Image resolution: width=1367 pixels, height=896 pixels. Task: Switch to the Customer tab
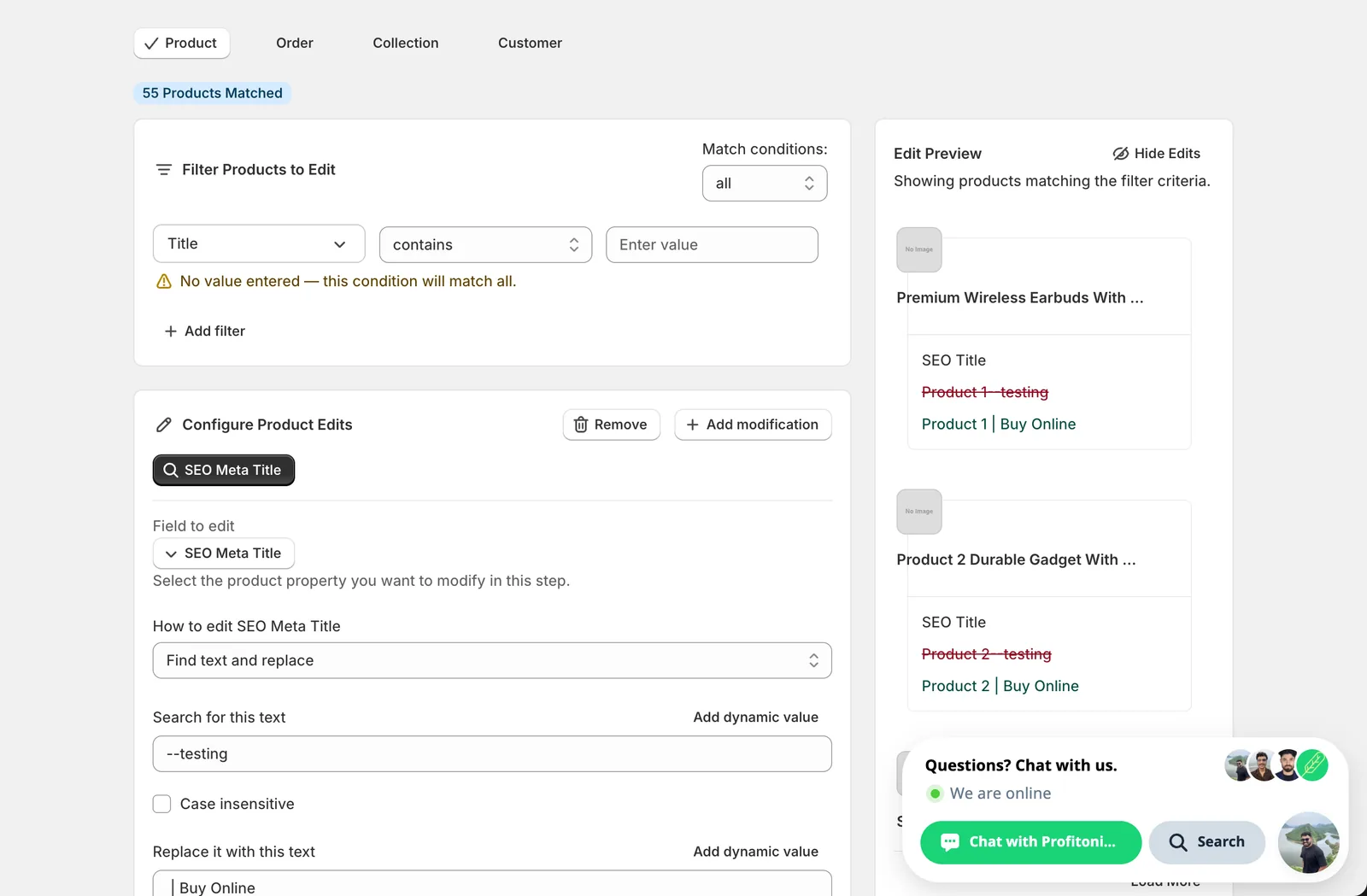[x=530, y=43]
